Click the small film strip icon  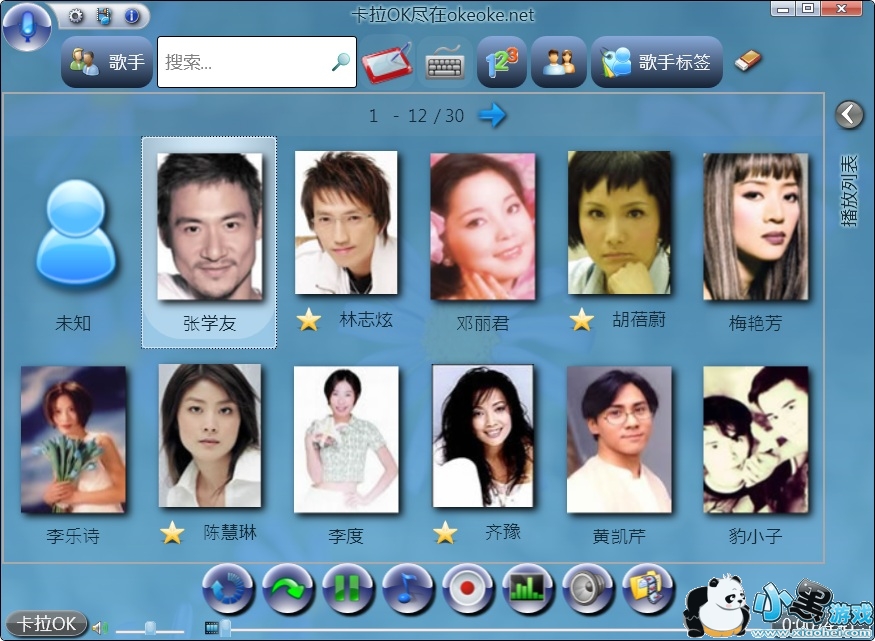(x=211, y=628)
